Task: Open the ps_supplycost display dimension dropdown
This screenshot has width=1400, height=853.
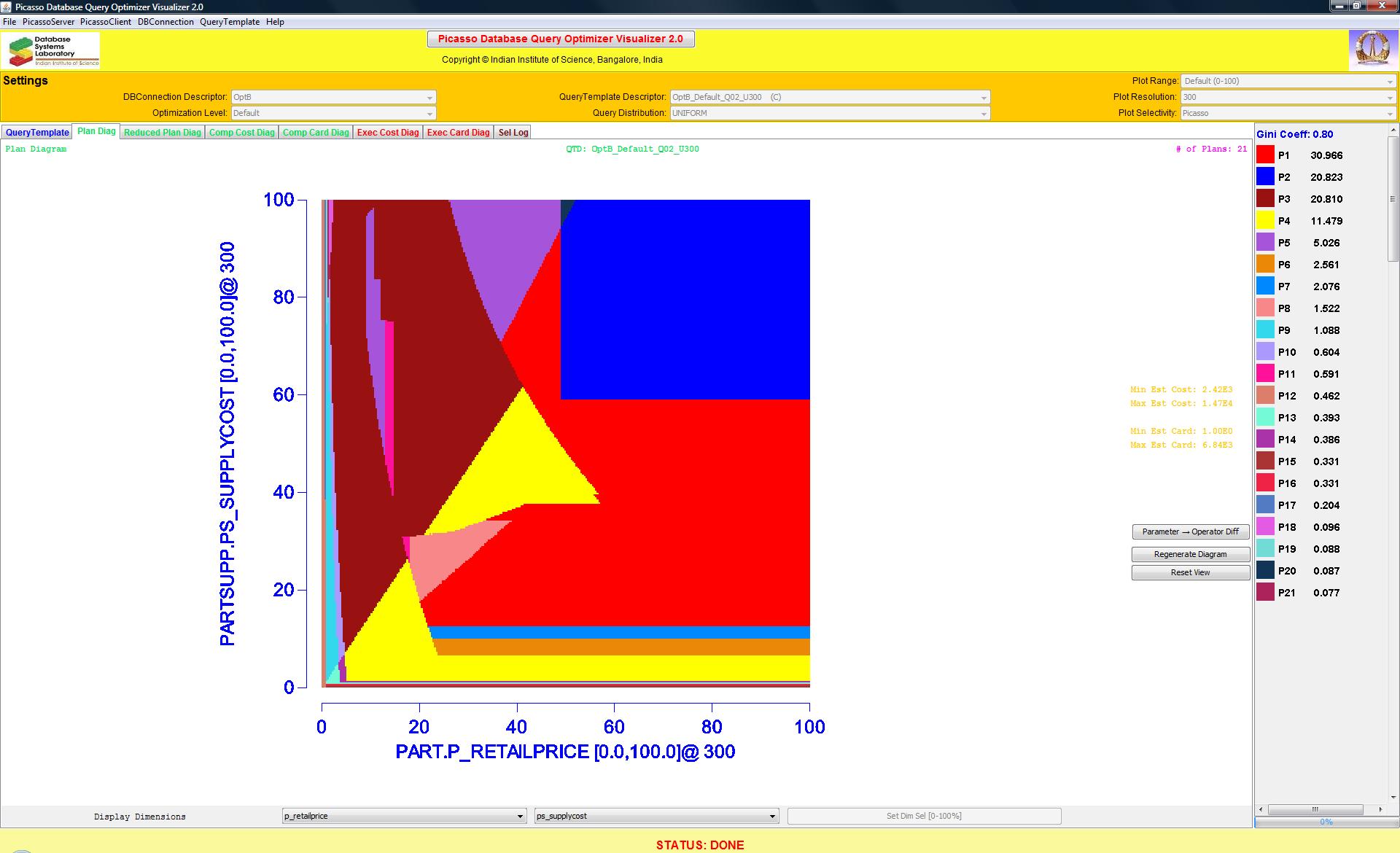Action: 656,816
